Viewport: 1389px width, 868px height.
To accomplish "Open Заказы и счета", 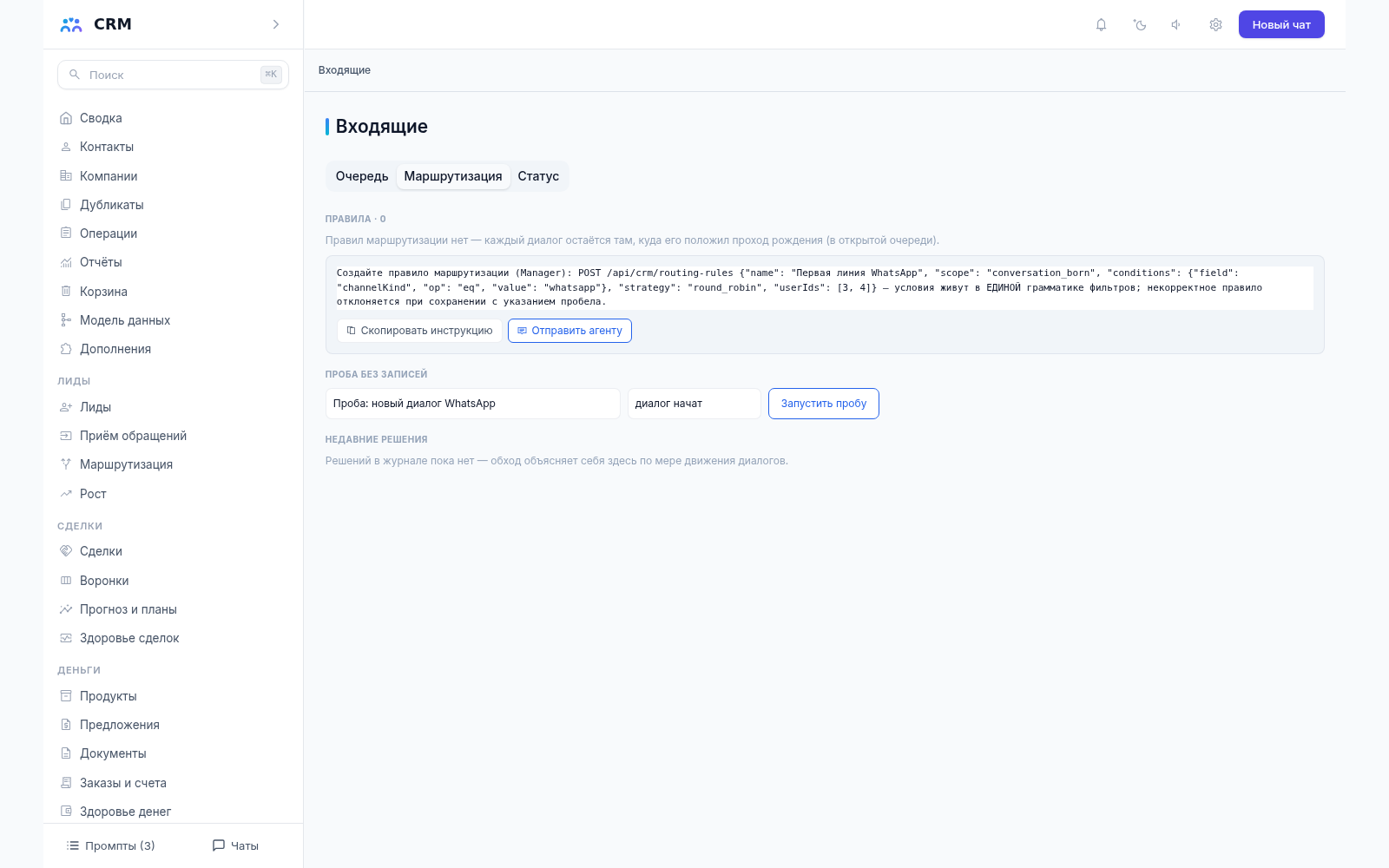I will point(173,783).
